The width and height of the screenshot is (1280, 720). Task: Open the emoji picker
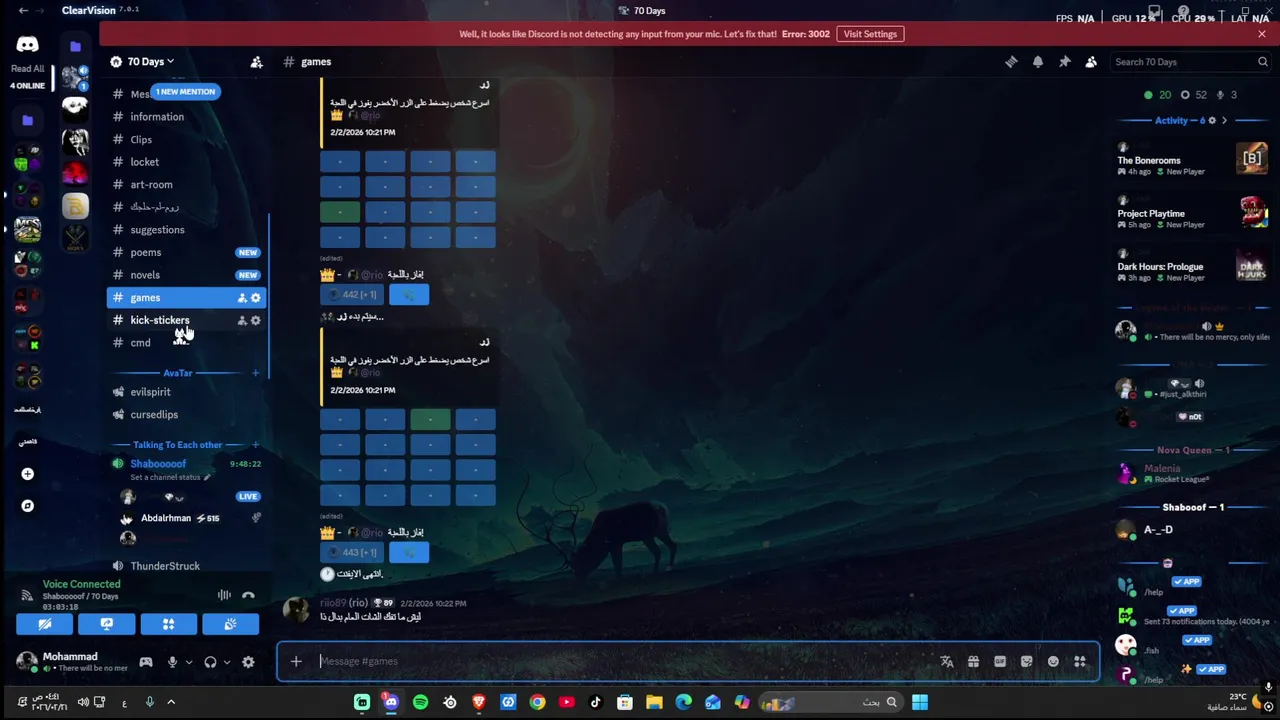[x=1053, y=661]
